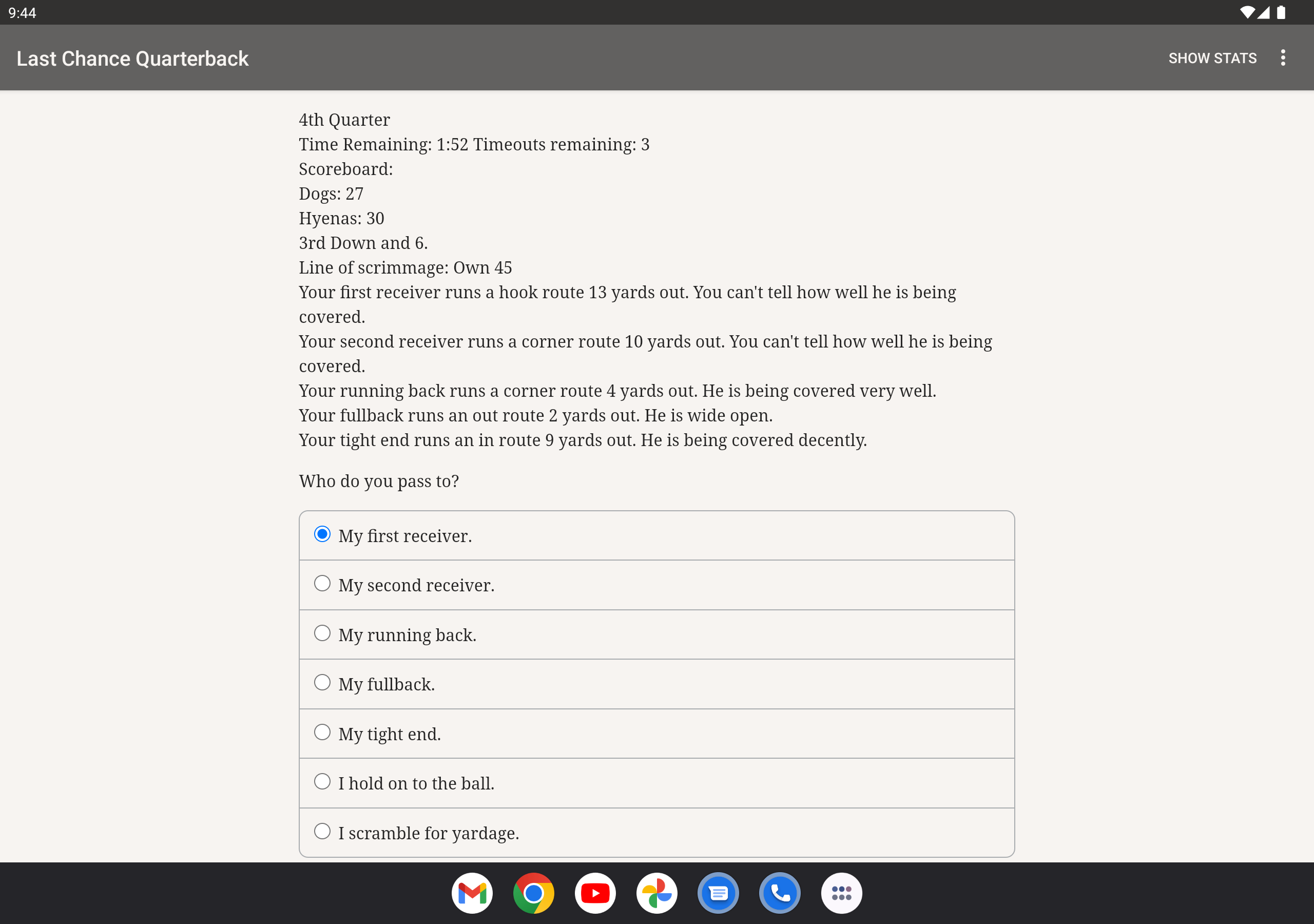Open YouTube app in dock
The image size is (1314, 924).
tap(595, 893)
